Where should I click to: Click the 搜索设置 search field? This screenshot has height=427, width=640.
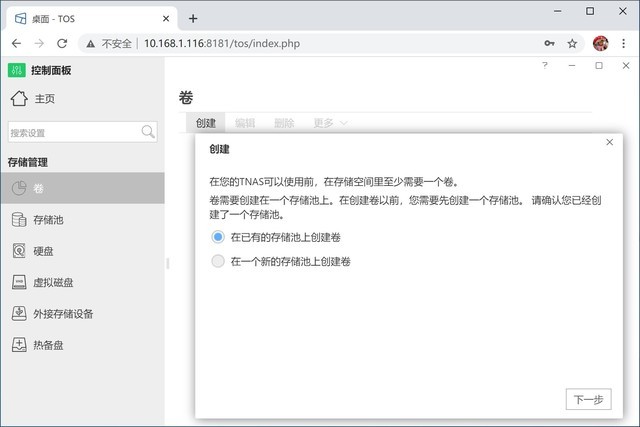[82, 132]
